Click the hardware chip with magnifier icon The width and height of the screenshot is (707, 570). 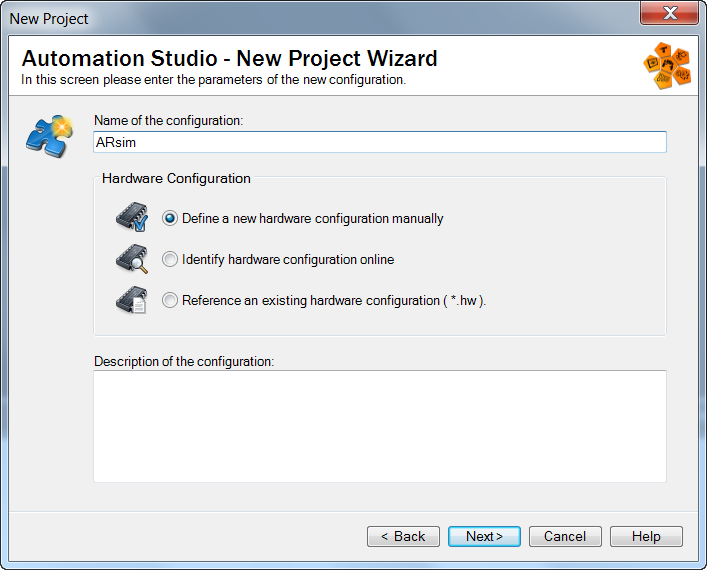coord(132,258)
